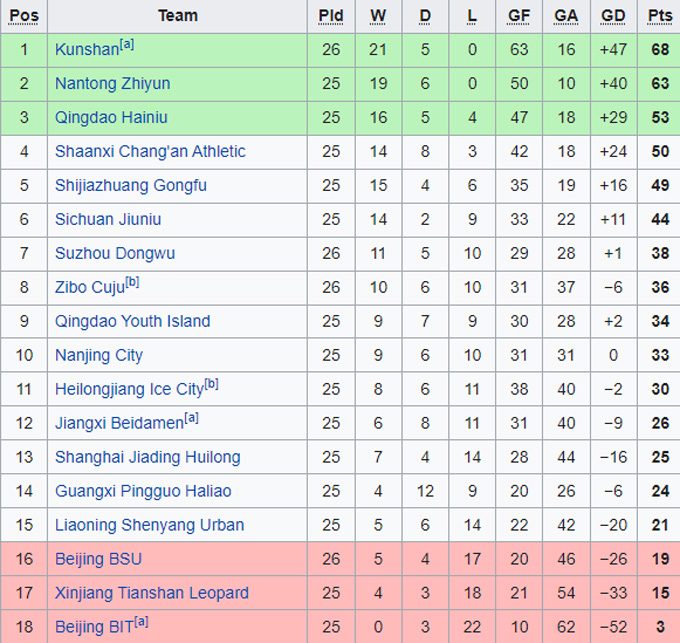The height and width of the screenshot is (643, 680).
Task: Click the Nantong Zhiyun link
Action: pyautogui.click(x=112, y=84)
